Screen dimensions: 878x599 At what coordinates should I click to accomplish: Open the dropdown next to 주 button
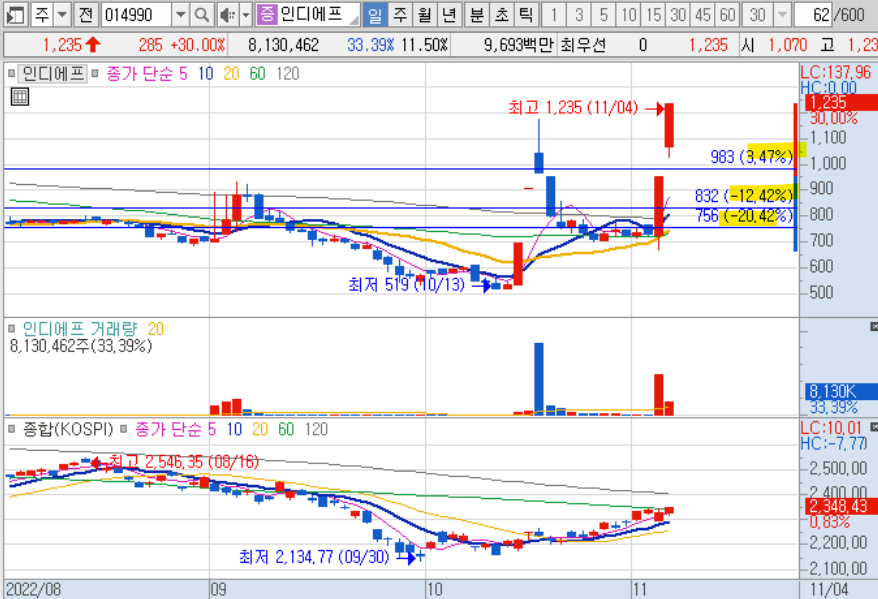62,15
